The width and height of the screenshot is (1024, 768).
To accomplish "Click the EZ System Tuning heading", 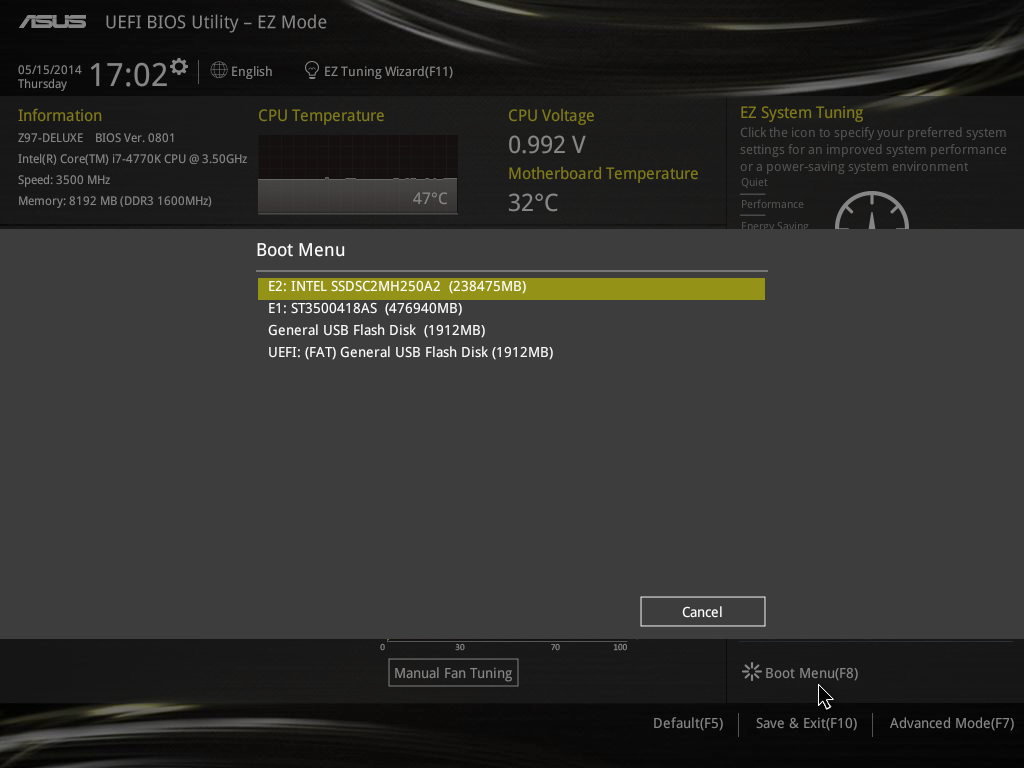I will (801, 112).
